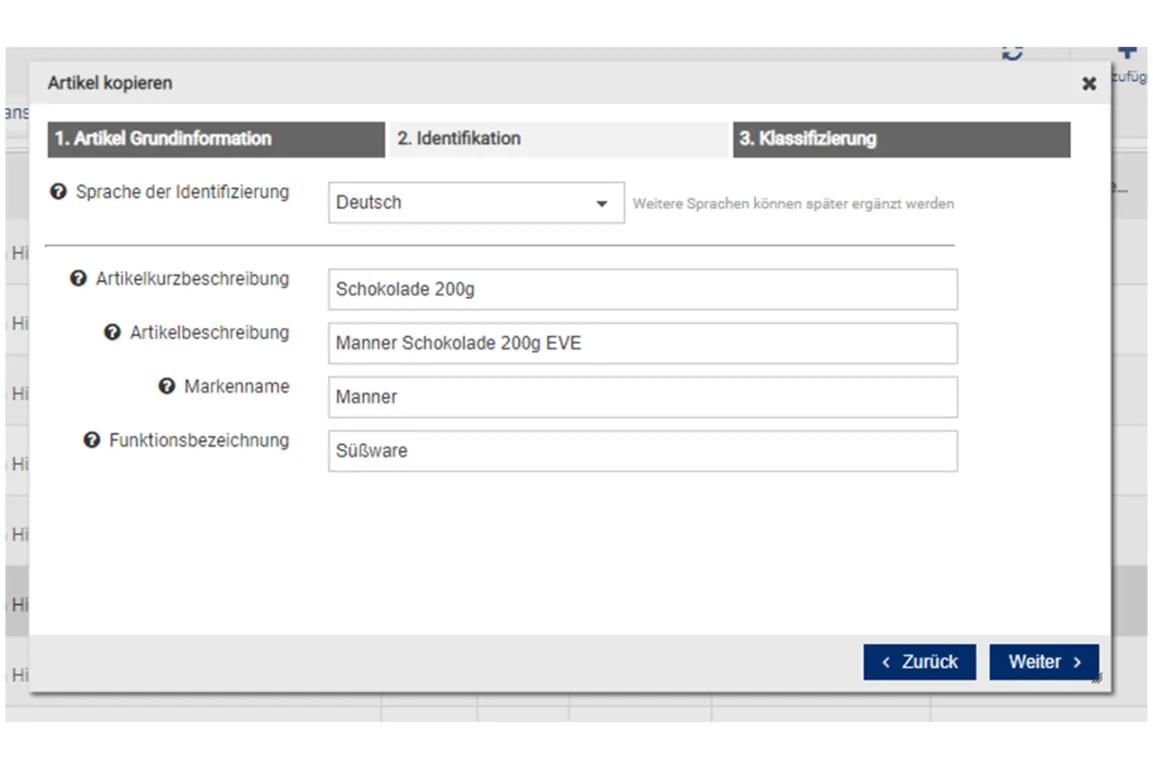Open help icon beside Artikelkurzbeschreibung
1153x769 pixels.
pyautogui.click(x=78, y=279)
